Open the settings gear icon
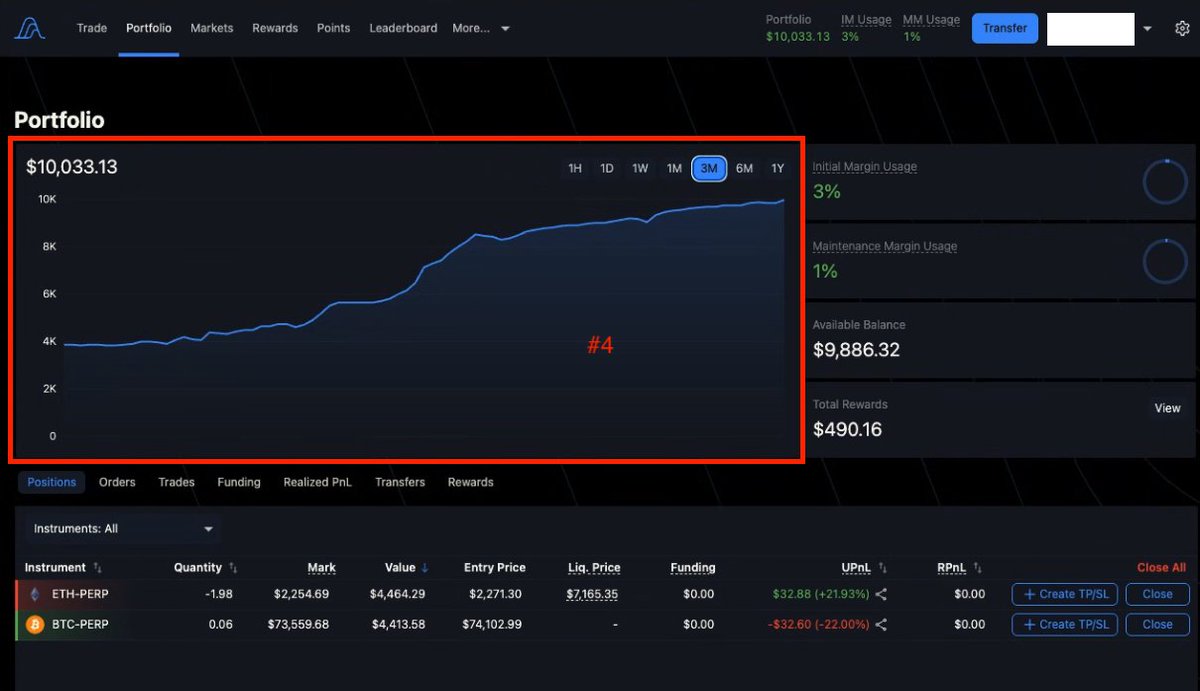This screenshot has width=1200, height=691. click(1182, 29)
